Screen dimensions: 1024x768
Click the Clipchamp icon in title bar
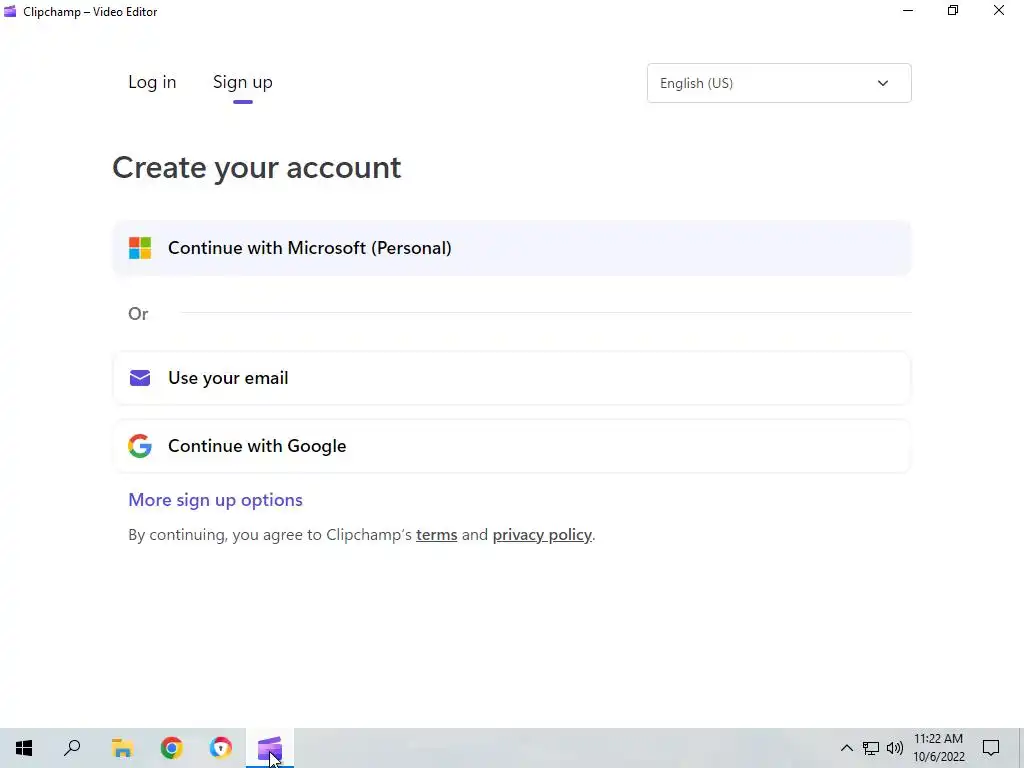10,12
